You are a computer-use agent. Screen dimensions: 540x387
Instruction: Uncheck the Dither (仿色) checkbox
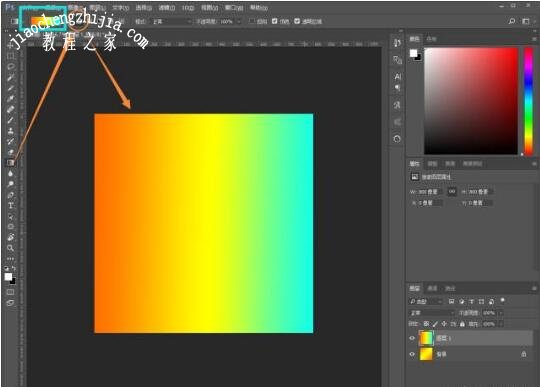point(274,21)
